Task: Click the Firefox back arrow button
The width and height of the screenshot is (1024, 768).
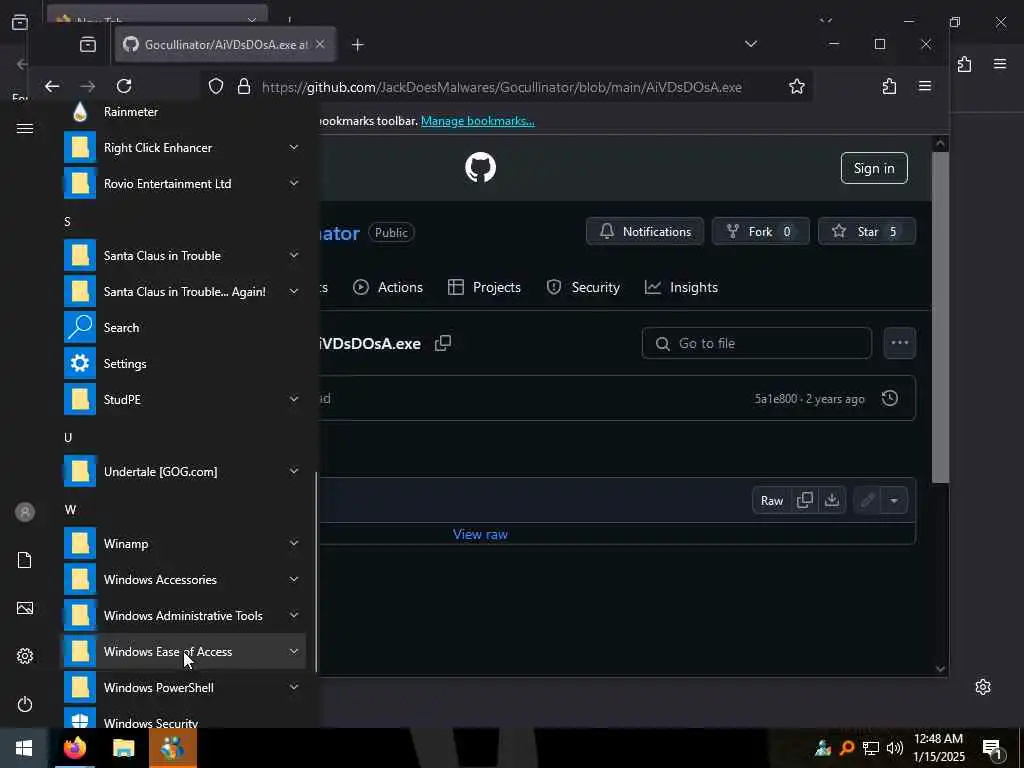Action: coord(52,86)
